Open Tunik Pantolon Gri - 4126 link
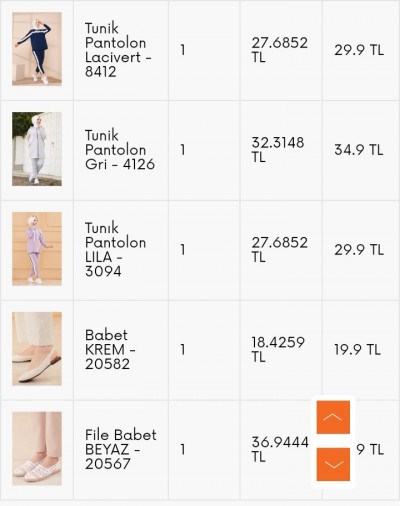 [120, 150]
